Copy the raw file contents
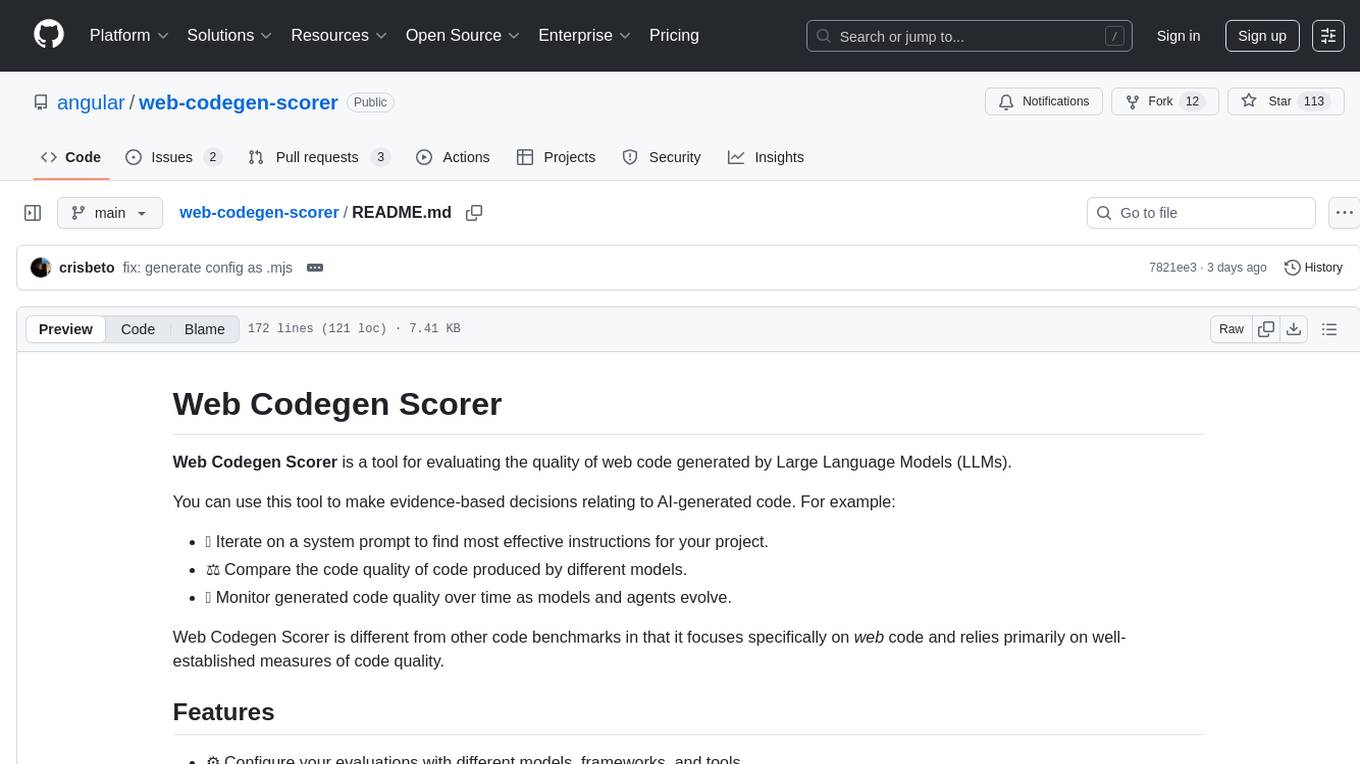Screen dimensions: 1360x764 click(x=1266, y=329)
